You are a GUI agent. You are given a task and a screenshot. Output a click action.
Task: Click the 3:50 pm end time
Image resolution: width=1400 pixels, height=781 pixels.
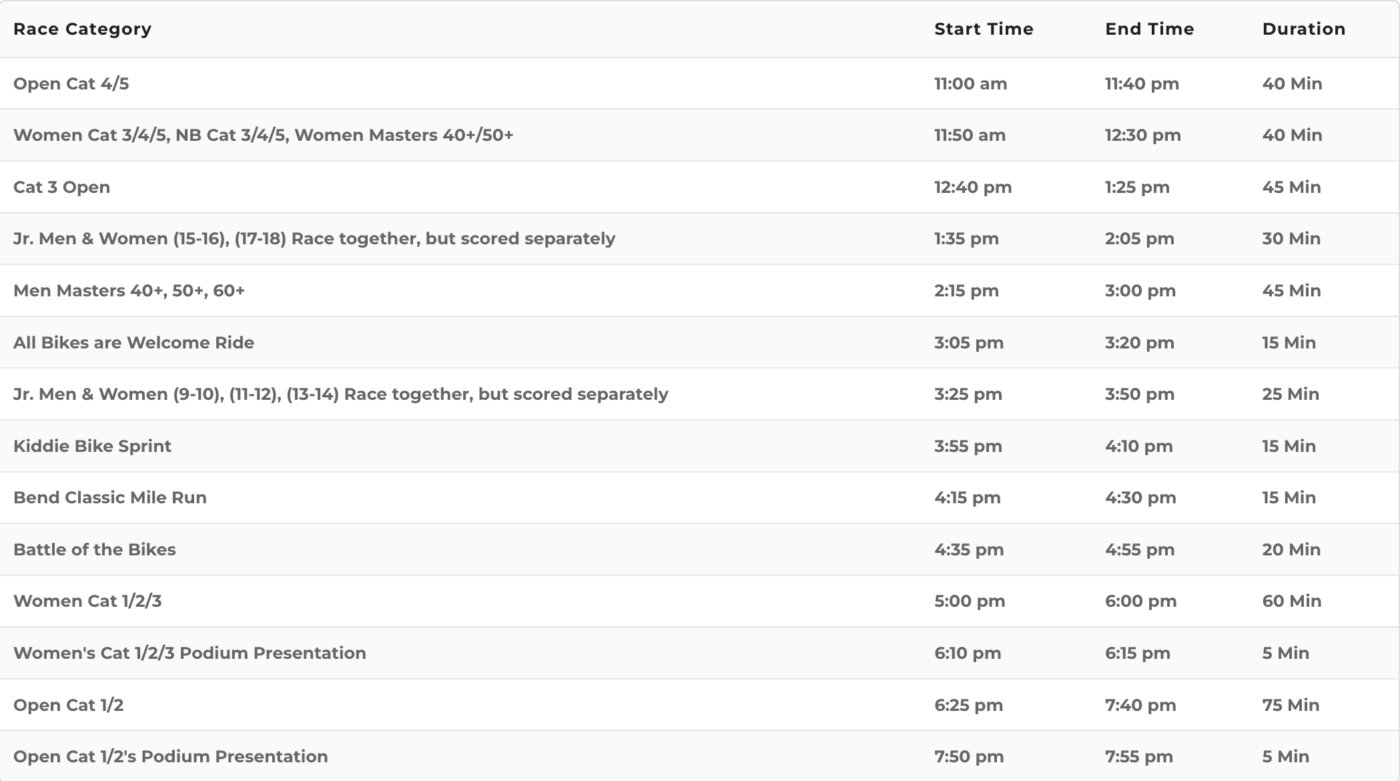(x=1139, y=394)
